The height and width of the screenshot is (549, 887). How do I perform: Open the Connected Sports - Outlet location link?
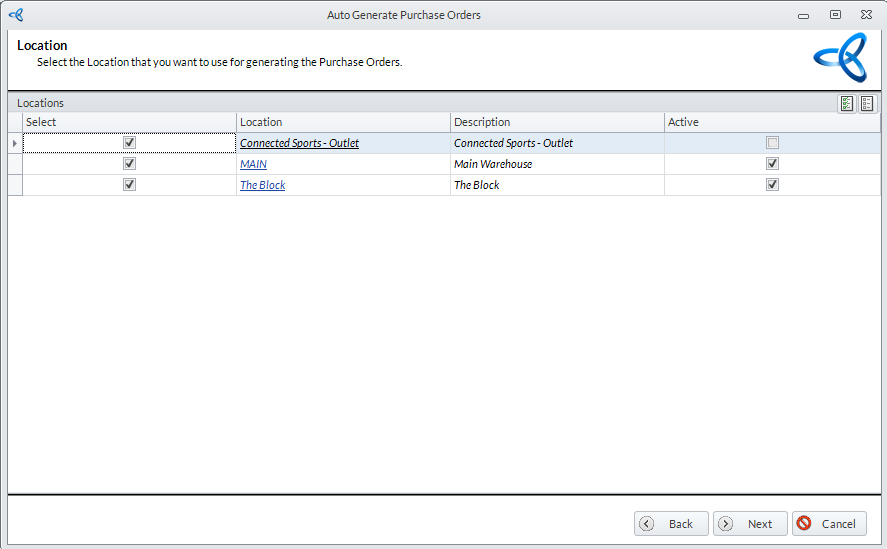click(299, 143)
